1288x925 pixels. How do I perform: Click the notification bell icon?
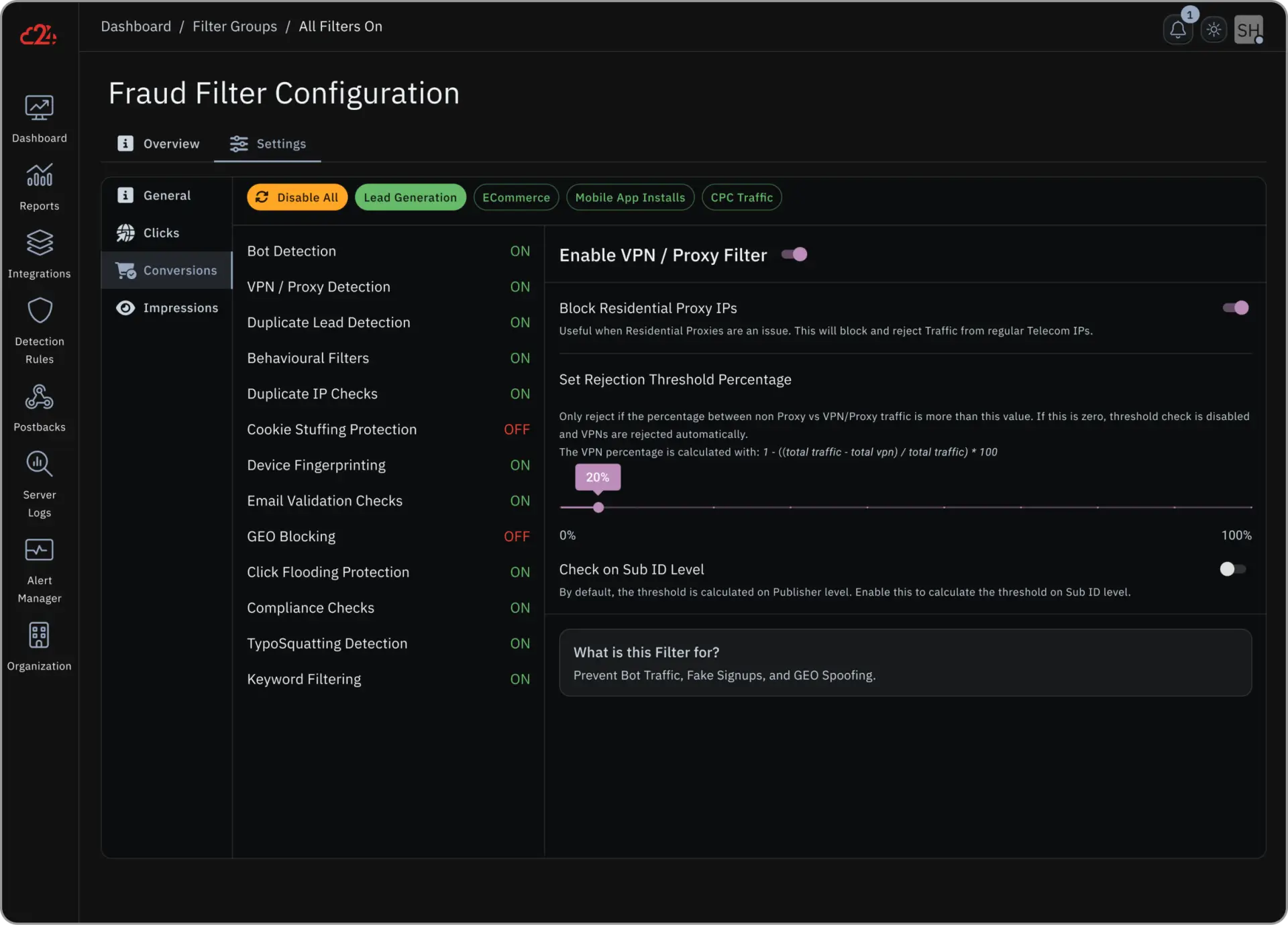pos(1178,30)
